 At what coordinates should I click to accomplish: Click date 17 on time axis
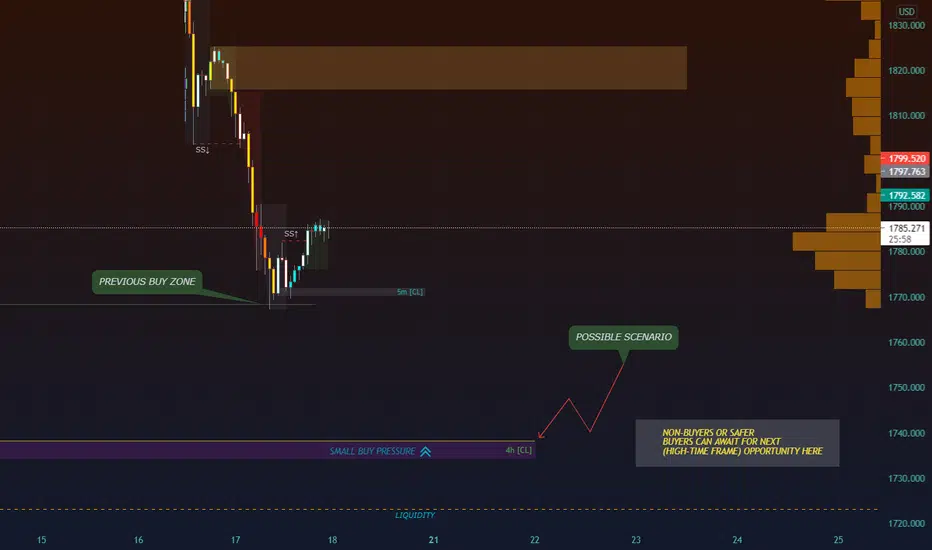tap(235, 540)
